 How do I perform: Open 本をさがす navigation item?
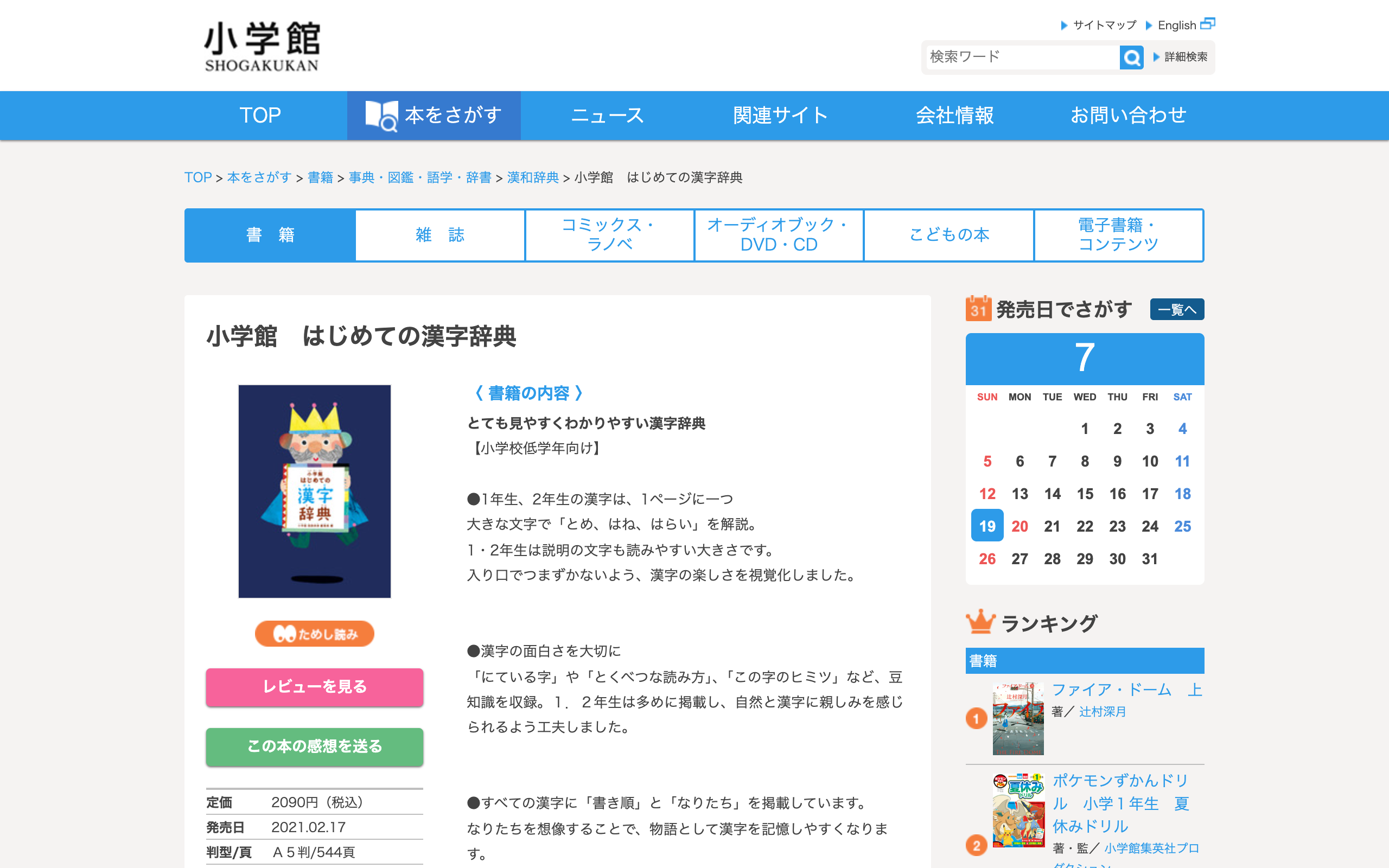[434, 116]
